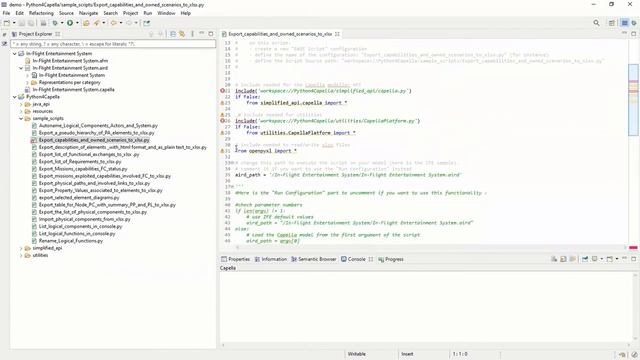Minimize the Project Explorer panel
The width and height of the screenshot is (640, 360).
pyautogui.click(x=202, y=33)
